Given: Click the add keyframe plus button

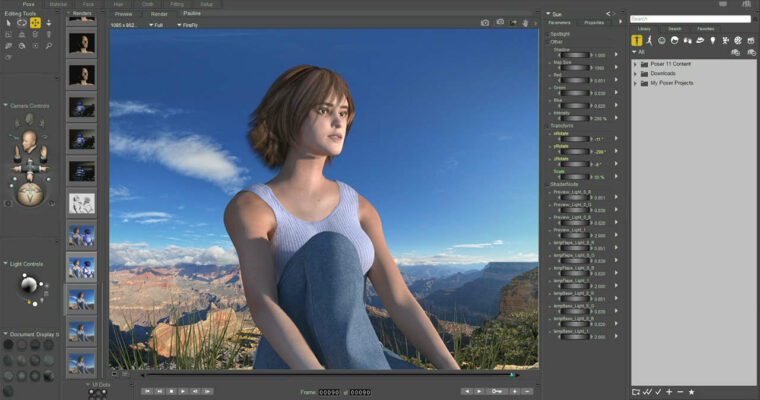Looking at the screenshot, I should pyautogui.click(x=514, y=391).
